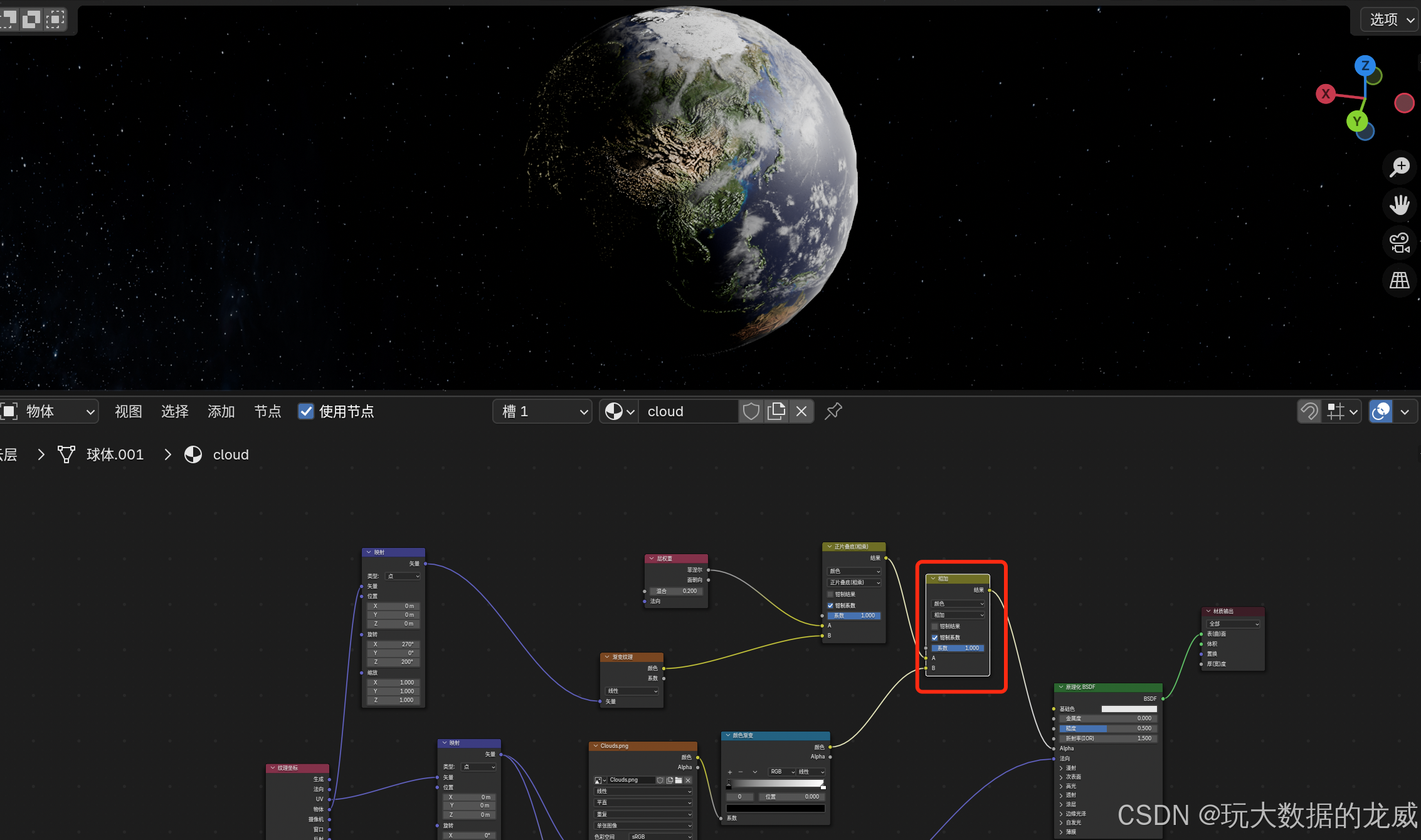Switch orthographic/perspective with grid icon
This screenshot has height=840, width=1421.
point(1400,280)
